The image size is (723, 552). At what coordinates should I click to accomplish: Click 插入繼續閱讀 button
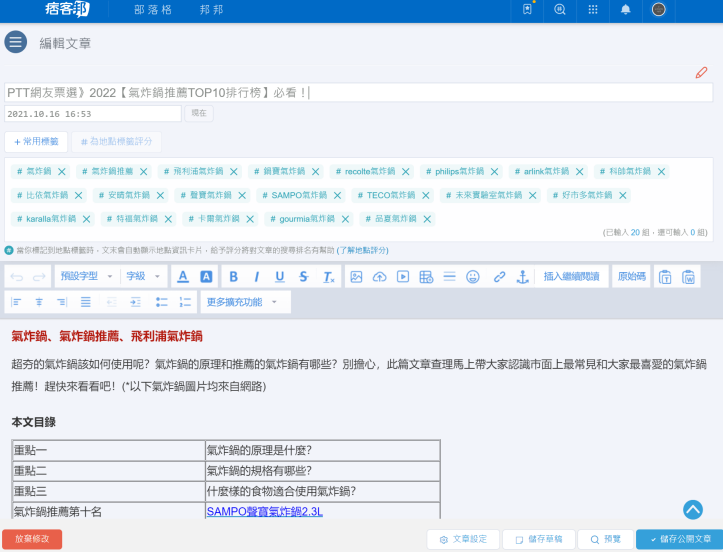[x=571, y=276]
